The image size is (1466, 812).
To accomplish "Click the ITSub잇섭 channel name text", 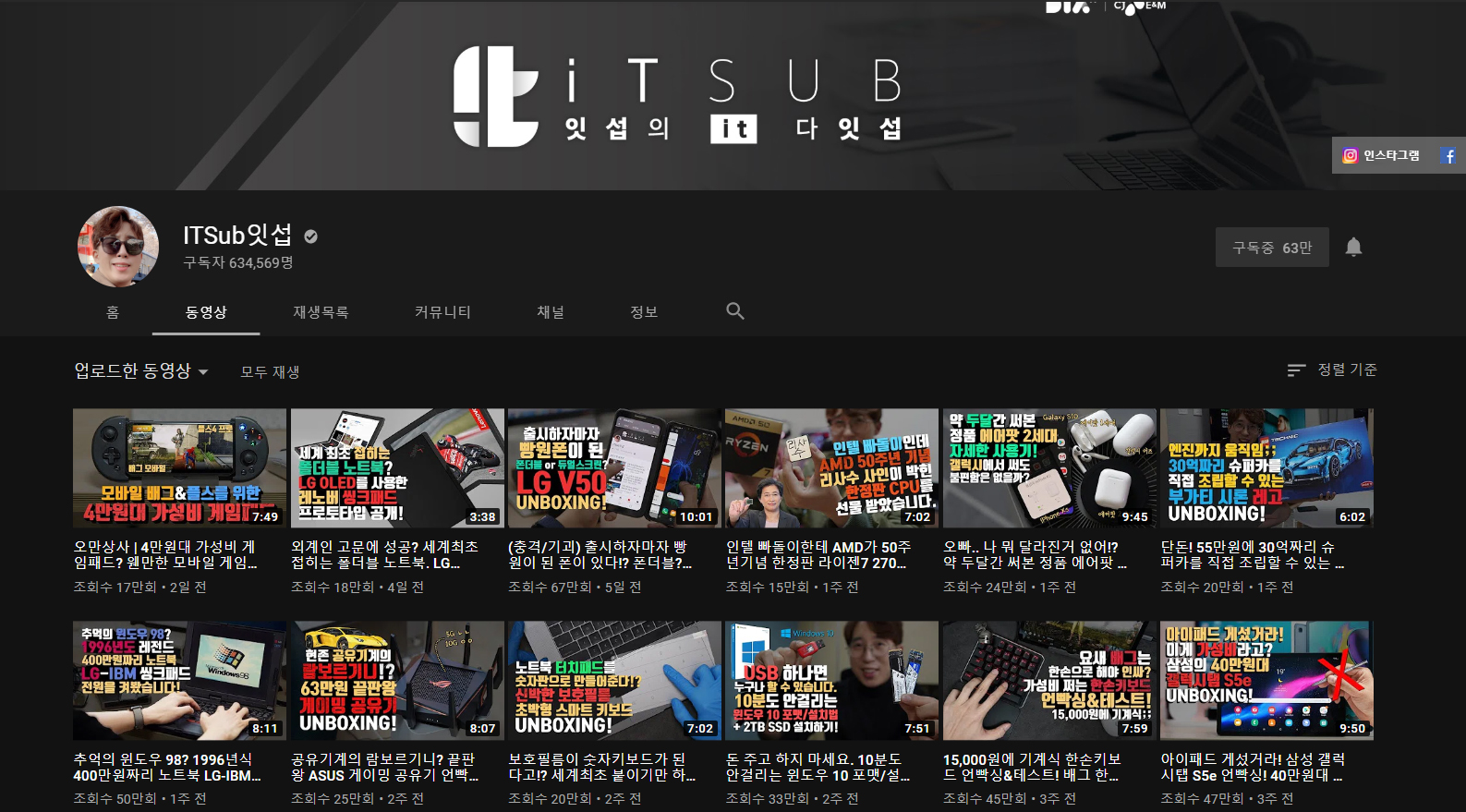I will [237, 236].
